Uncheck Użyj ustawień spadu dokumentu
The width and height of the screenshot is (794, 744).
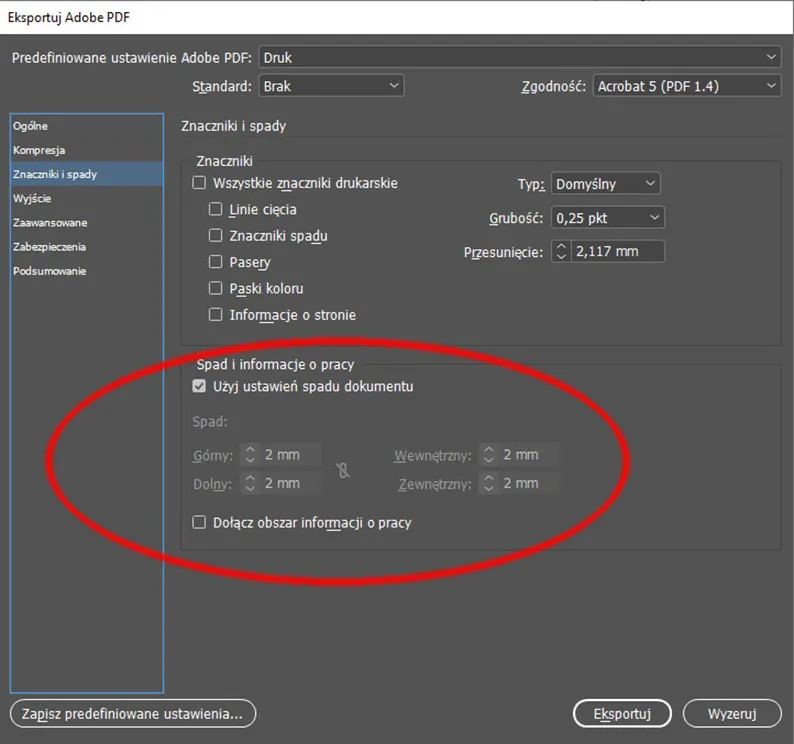click(x=199, y=386)
